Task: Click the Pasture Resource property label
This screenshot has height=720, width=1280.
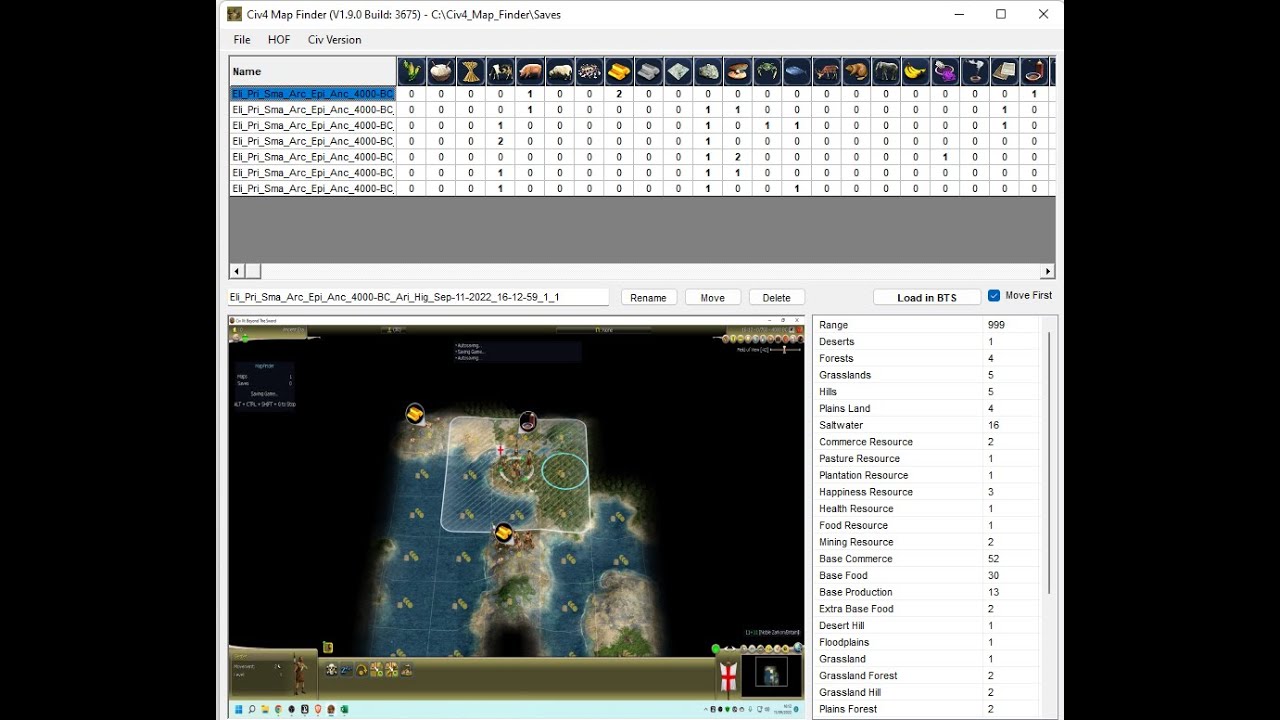Action: pyautogui.click(x=859, y=458)
